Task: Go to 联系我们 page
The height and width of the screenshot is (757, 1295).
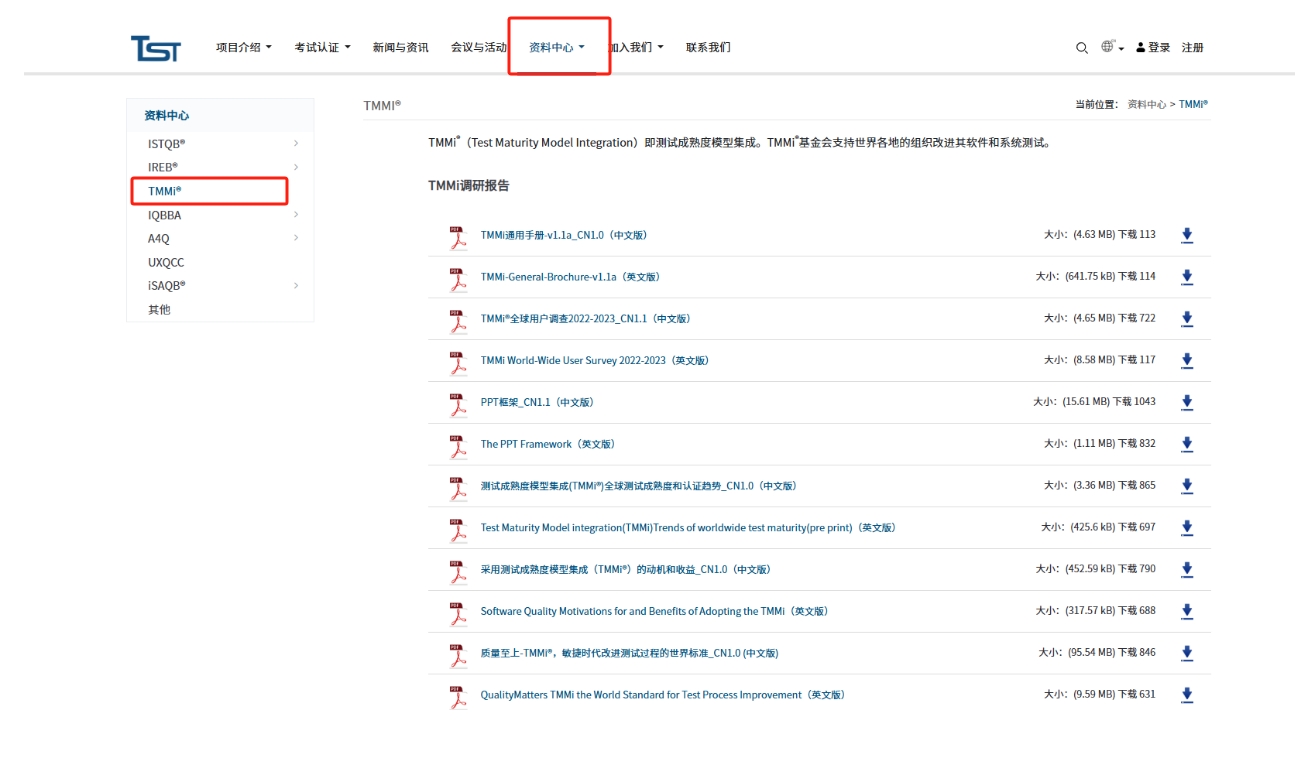Action: 708,47
